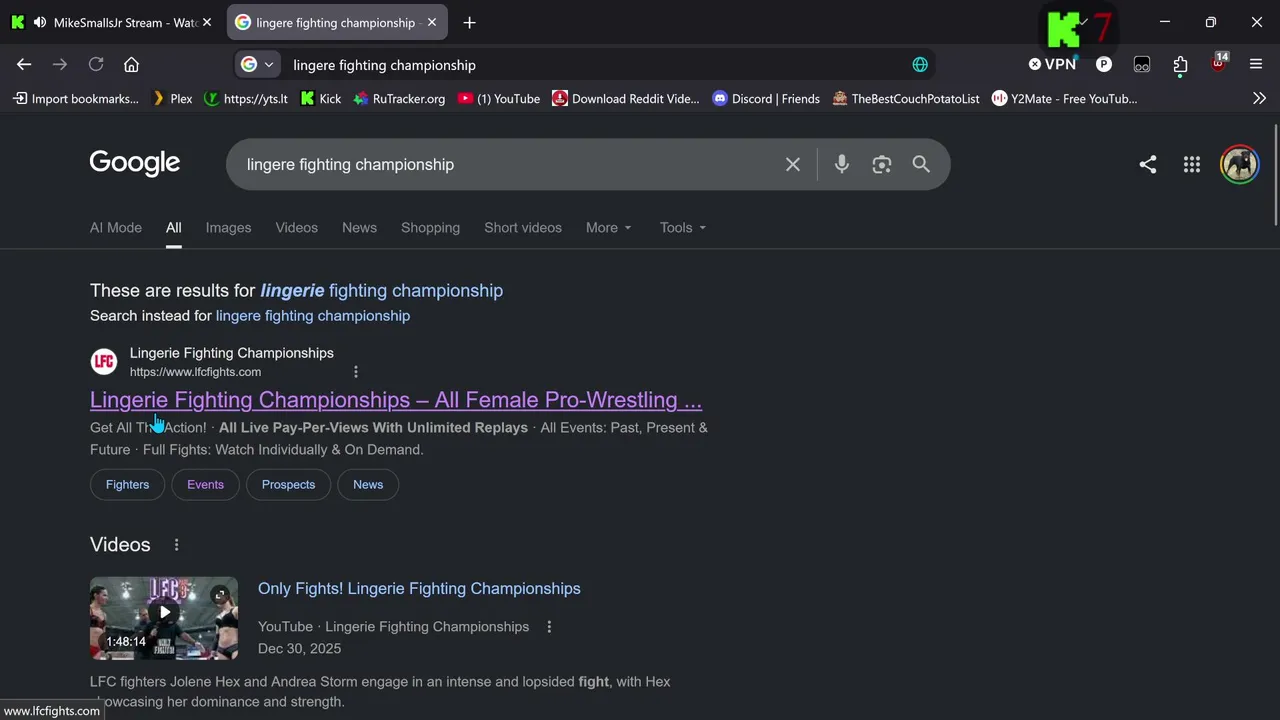Switch to Videos results tab
1280x720 pixels.
click(x=297, y=227)
